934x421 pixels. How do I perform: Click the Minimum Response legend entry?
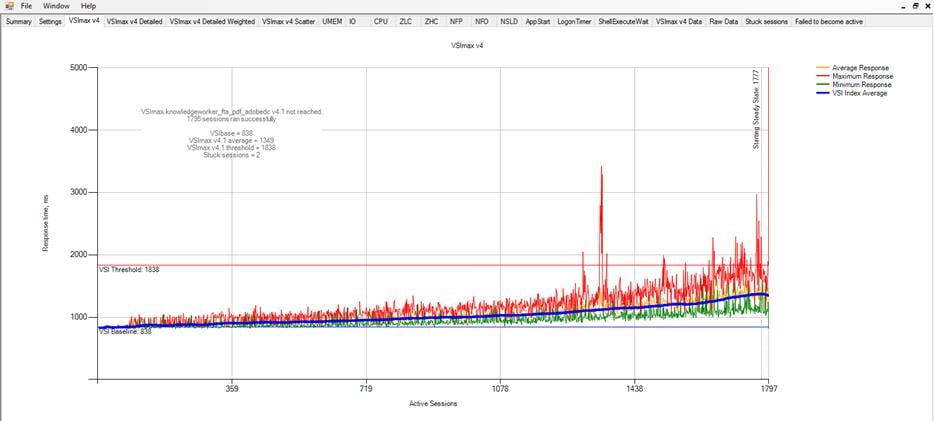[853, 85]
